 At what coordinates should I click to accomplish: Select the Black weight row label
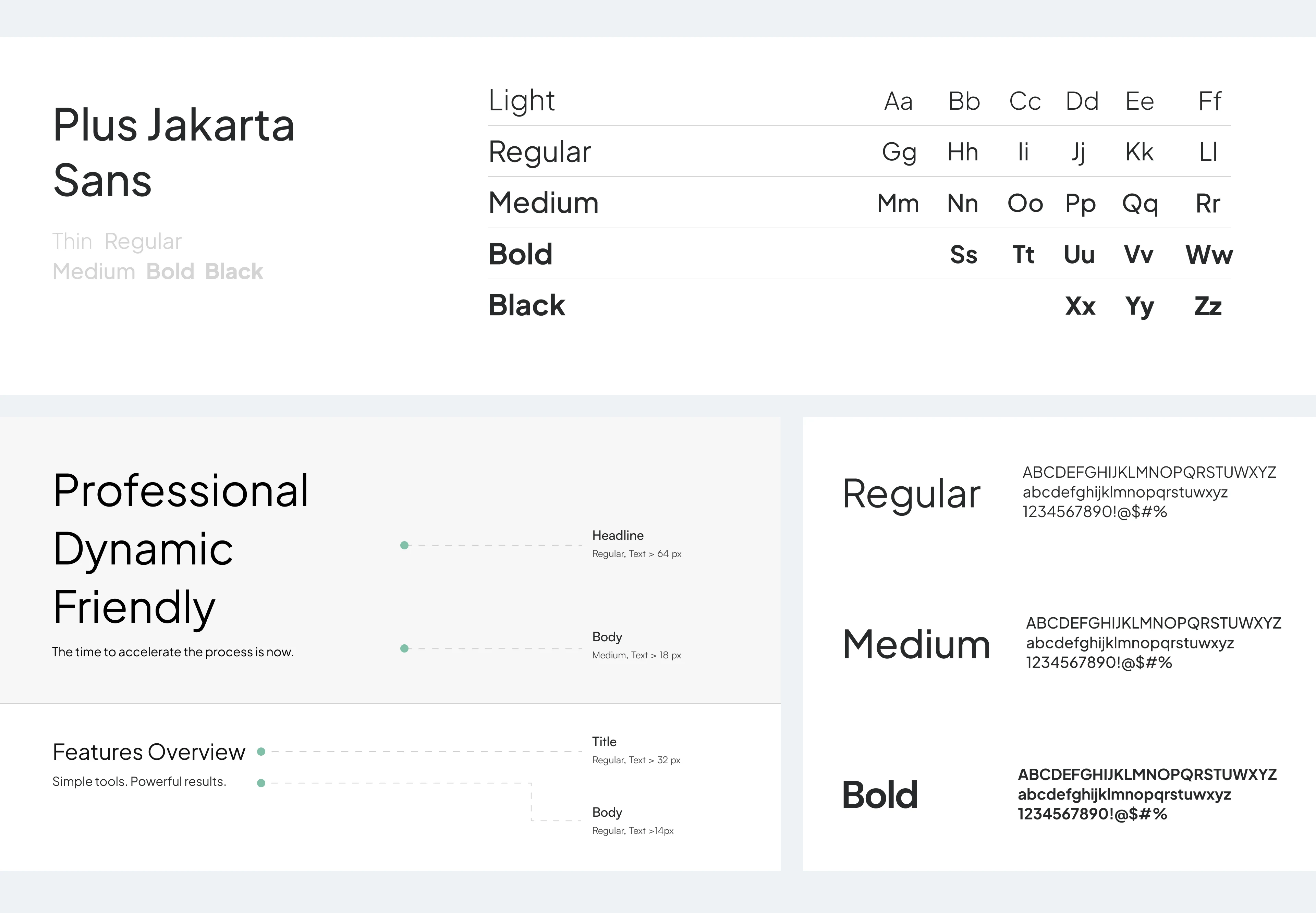click(526, 305)
